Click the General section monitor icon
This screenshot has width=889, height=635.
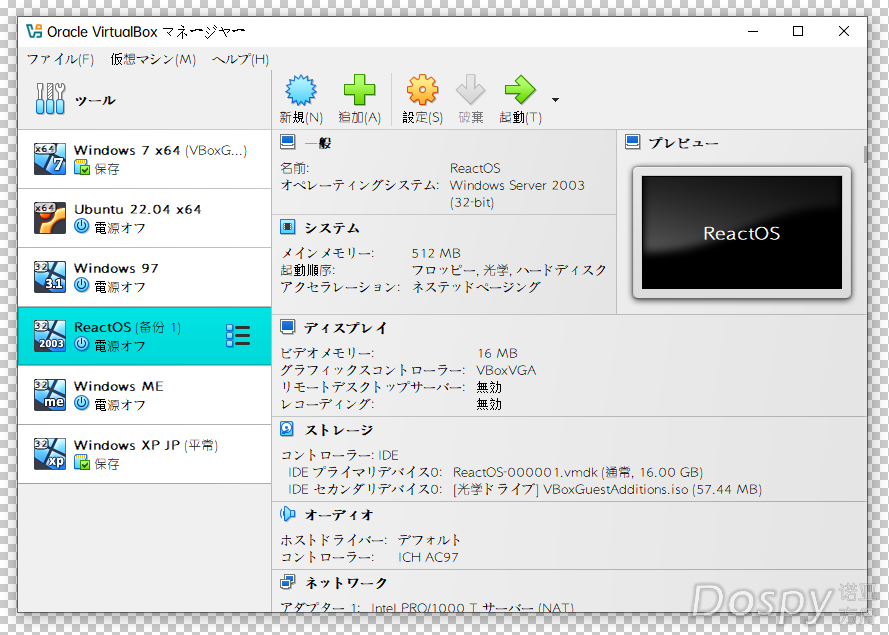(288, 142)
